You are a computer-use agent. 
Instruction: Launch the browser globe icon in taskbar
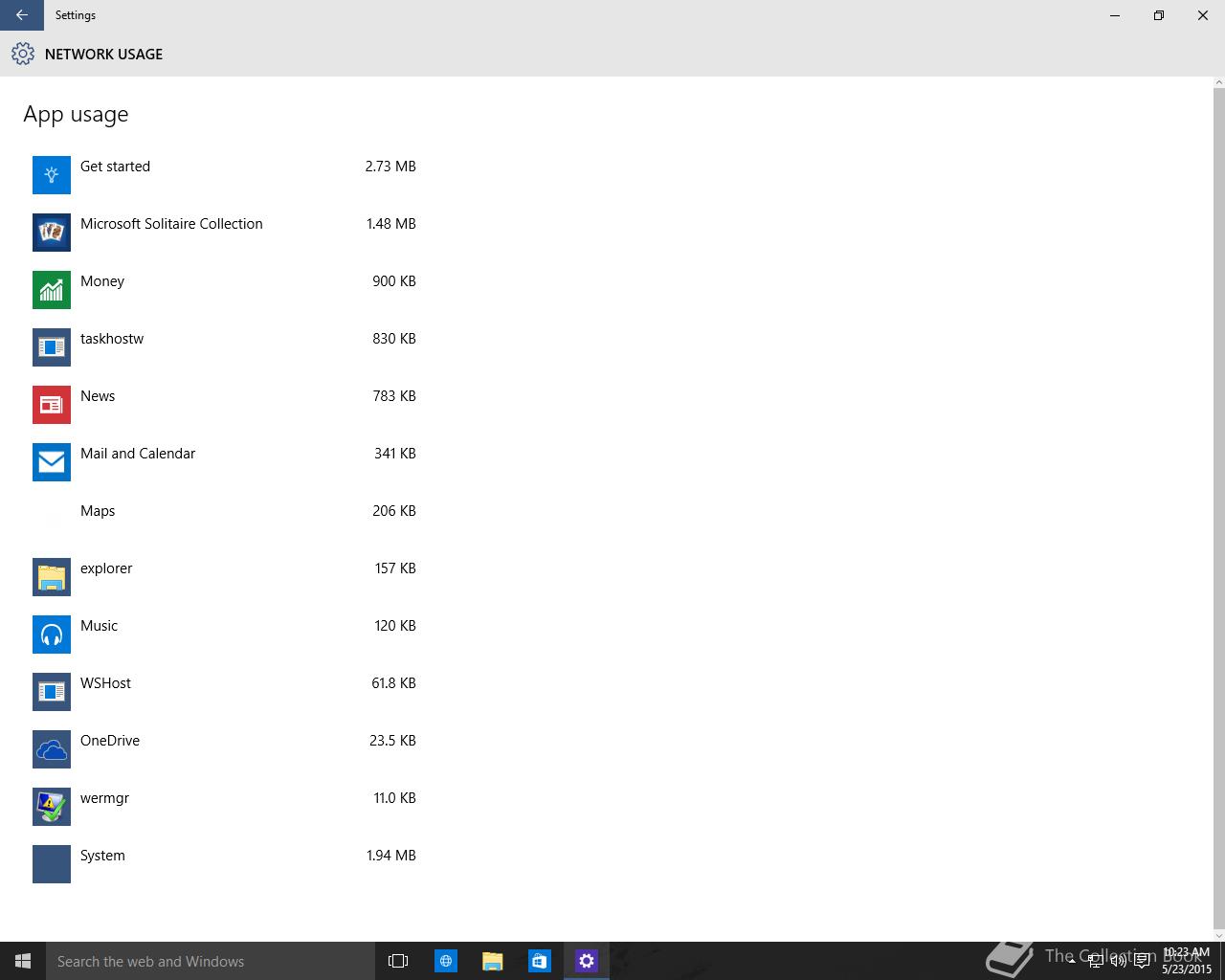(446, 961)
